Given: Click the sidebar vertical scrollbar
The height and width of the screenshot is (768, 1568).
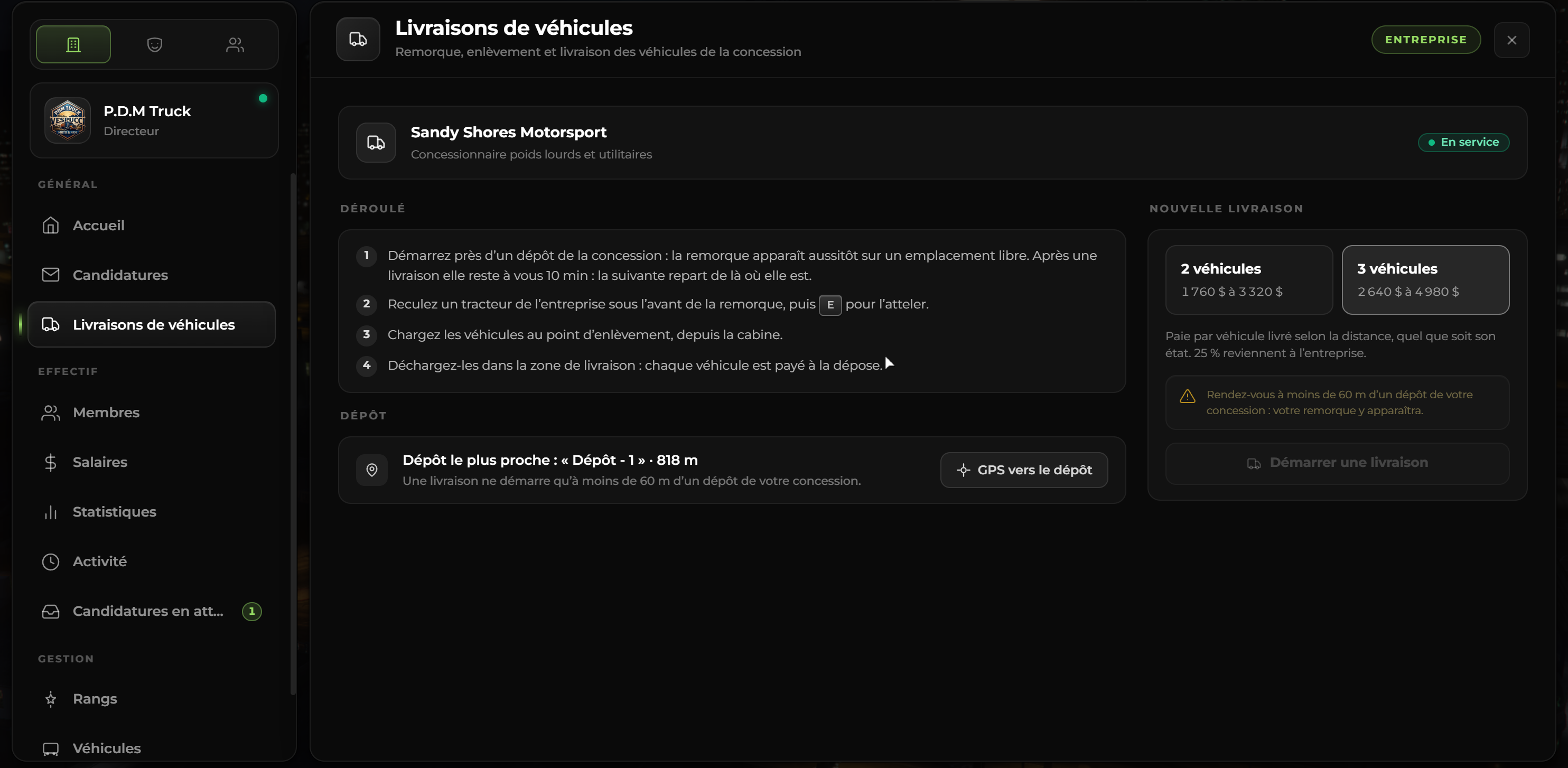Looking at the screenshot, I should (x=293, y=433).
